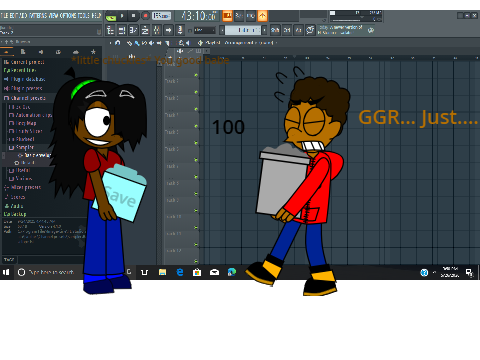Open the Windows Start menu
Screen dimensions: 480x360
[6, 272]
